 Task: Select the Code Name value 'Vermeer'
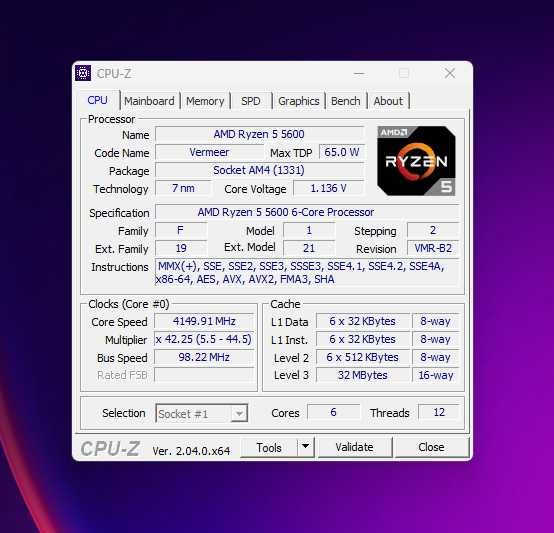(x=210, y=152)
